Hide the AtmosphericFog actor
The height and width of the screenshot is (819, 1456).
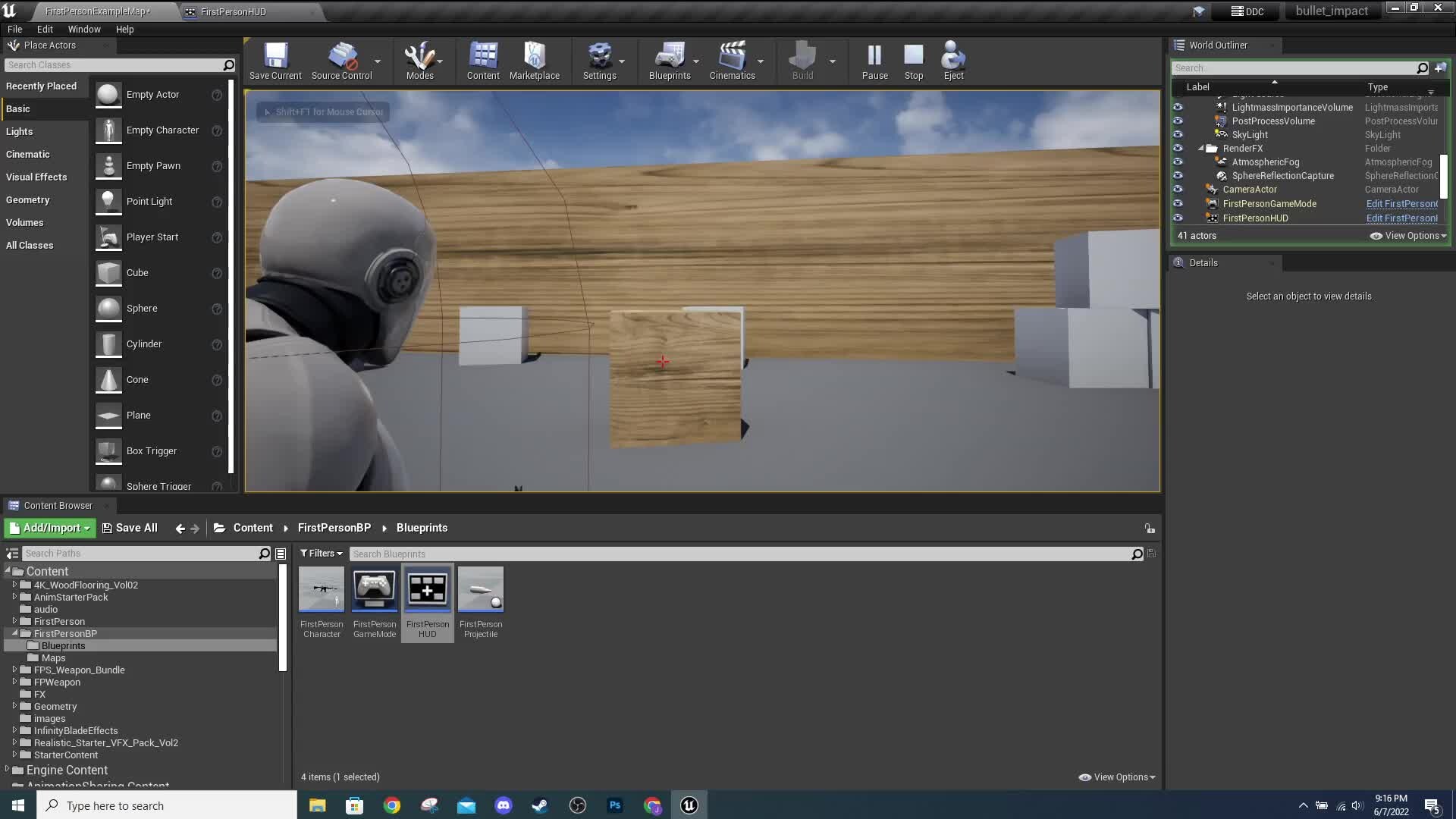1178,162
